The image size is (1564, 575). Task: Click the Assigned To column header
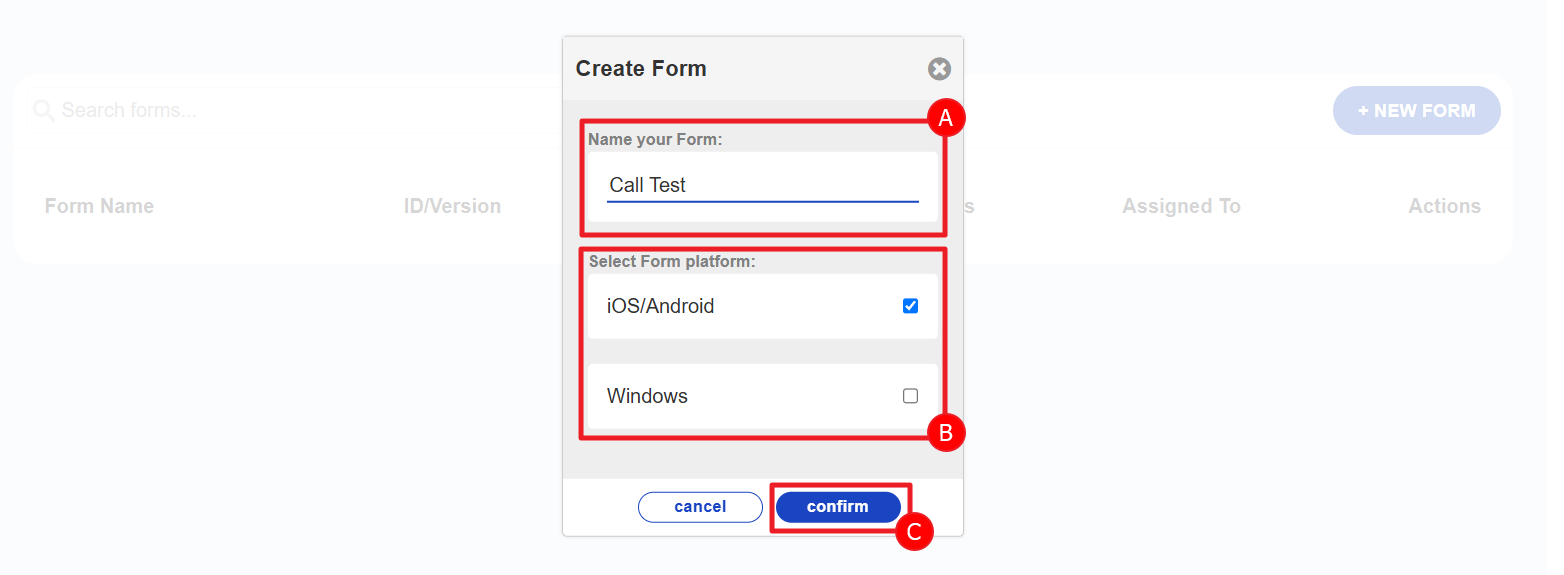pyautogui.click(x=1181, y=206)
